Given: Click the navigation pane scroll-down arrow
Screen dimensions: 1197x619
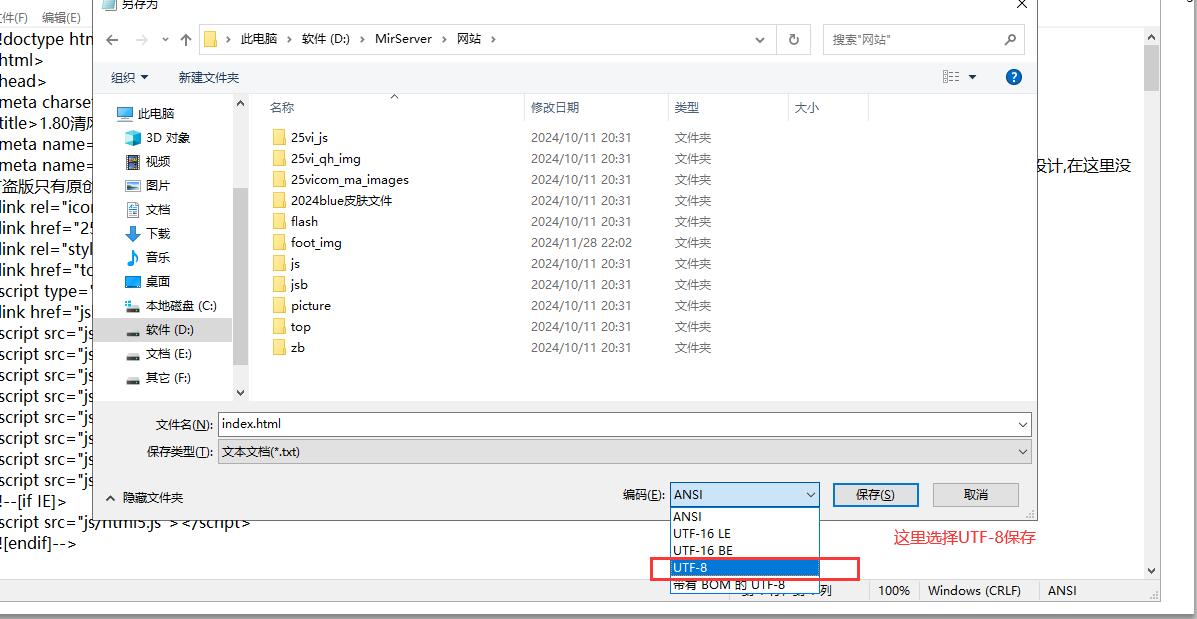Looking at the screenshot, I should click(x=240, y=392).
